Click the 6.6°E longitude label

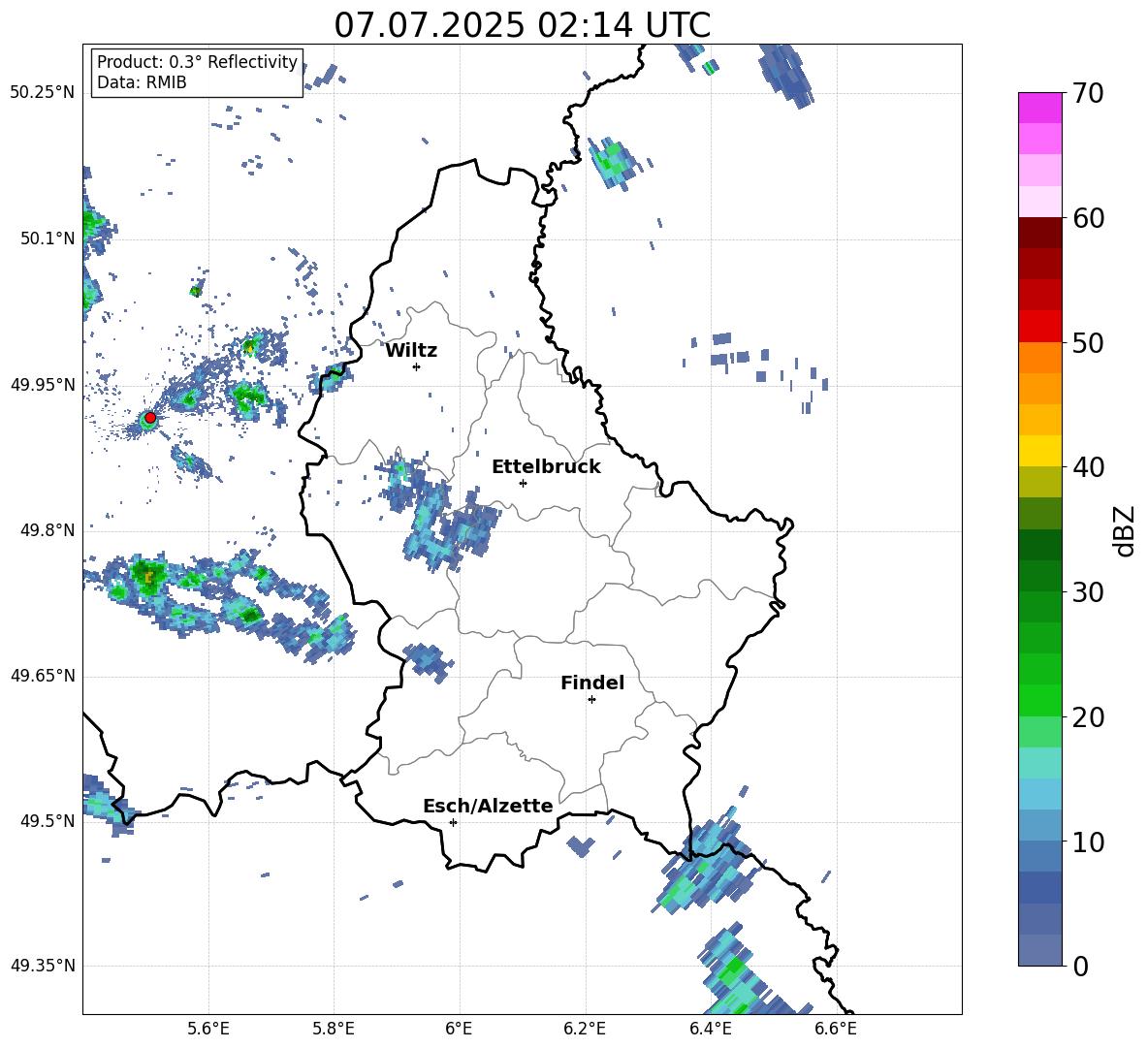(x=836, y=1030)
